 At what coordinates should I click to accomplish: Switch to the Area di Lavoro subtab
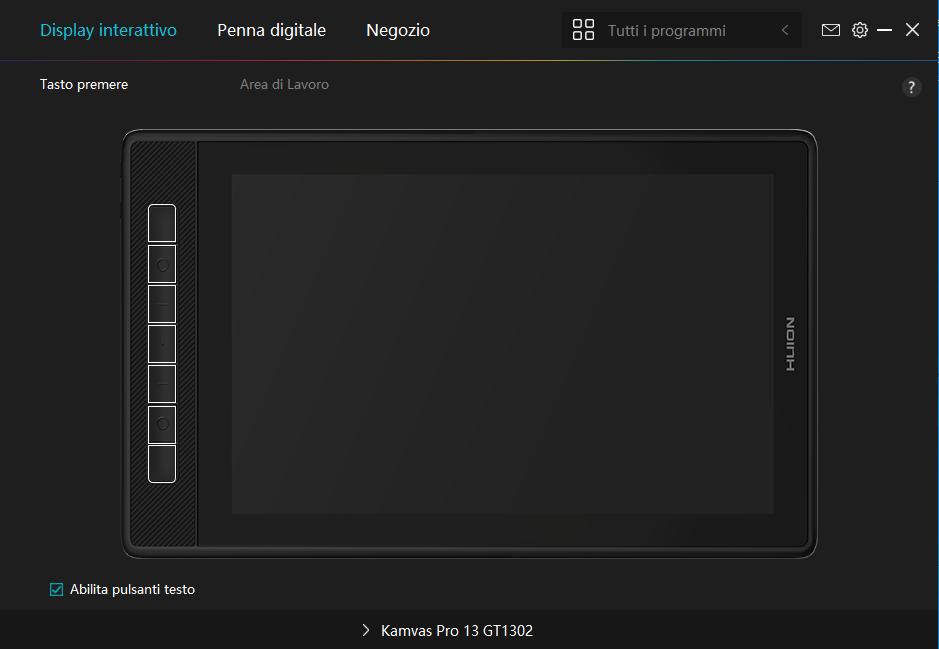pos(284,85)
